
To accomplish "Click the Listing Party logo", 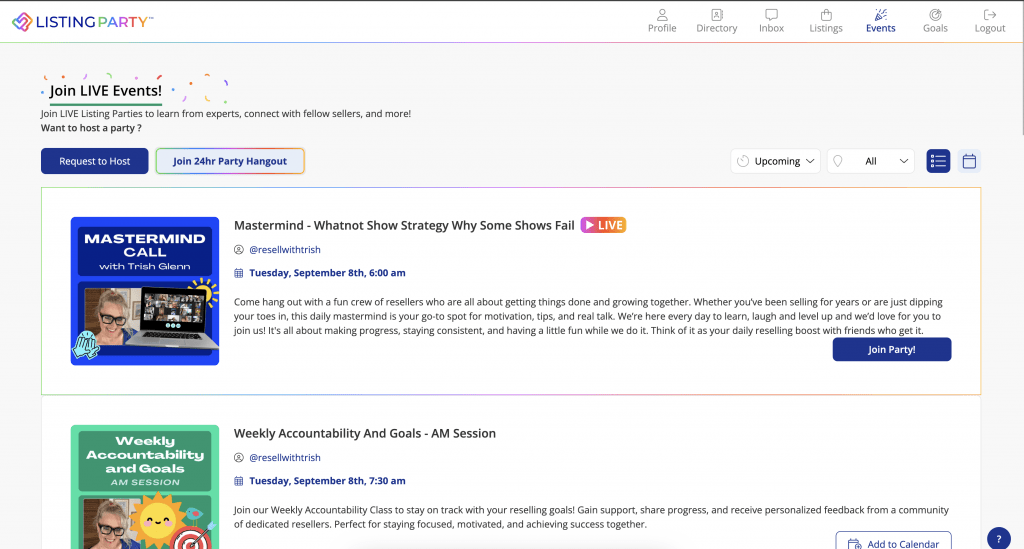I will (82, 22).
